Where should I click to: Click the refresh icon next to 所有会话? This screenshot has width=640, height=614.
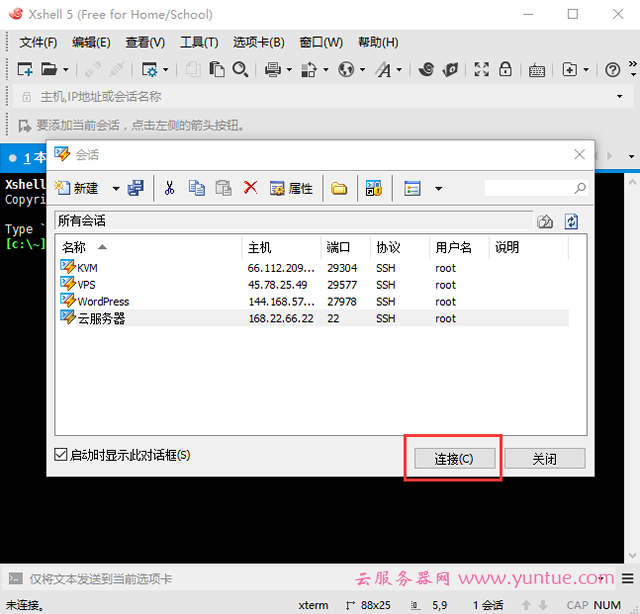571,221
